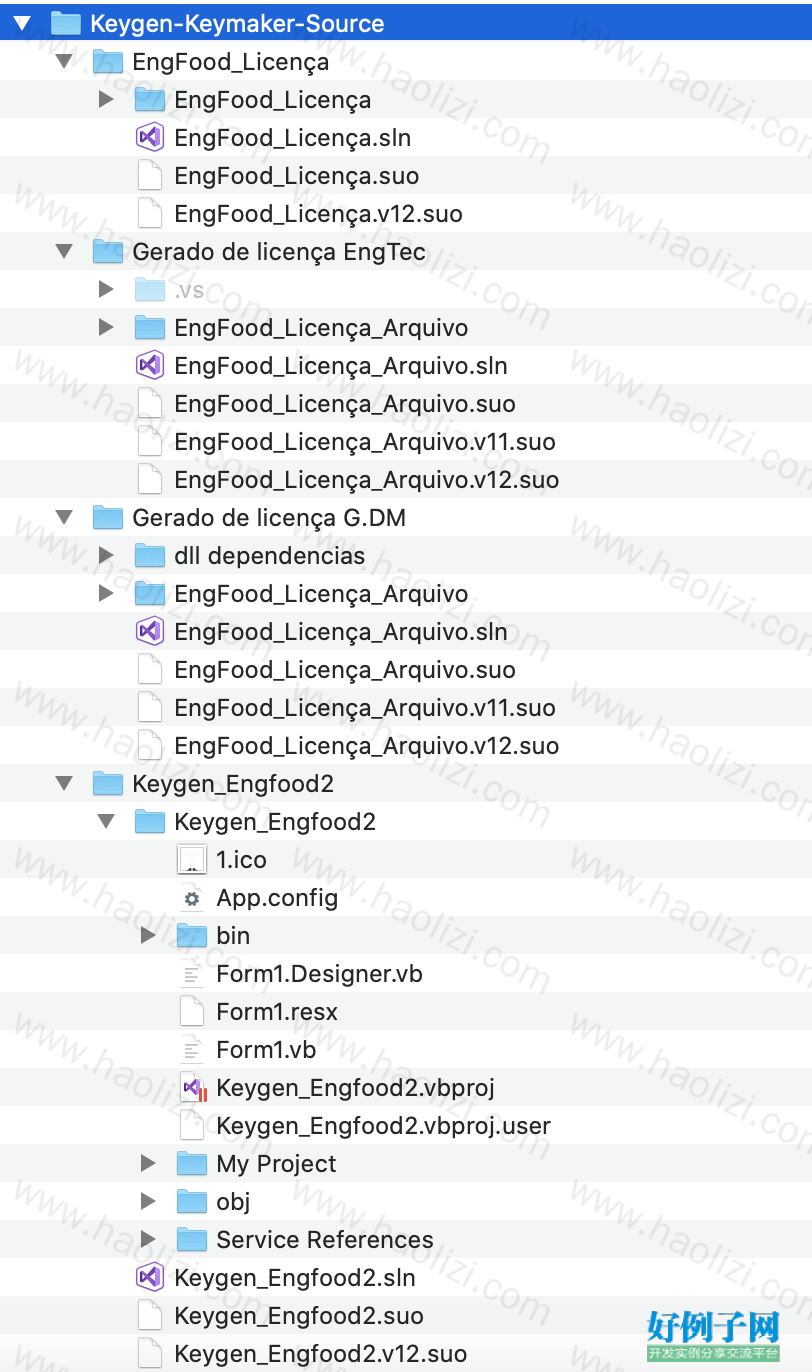This screenshot has width=812, height=1372.
Task: Collapse the Gerado de licença EngTec folder
Action: (65, 252)
